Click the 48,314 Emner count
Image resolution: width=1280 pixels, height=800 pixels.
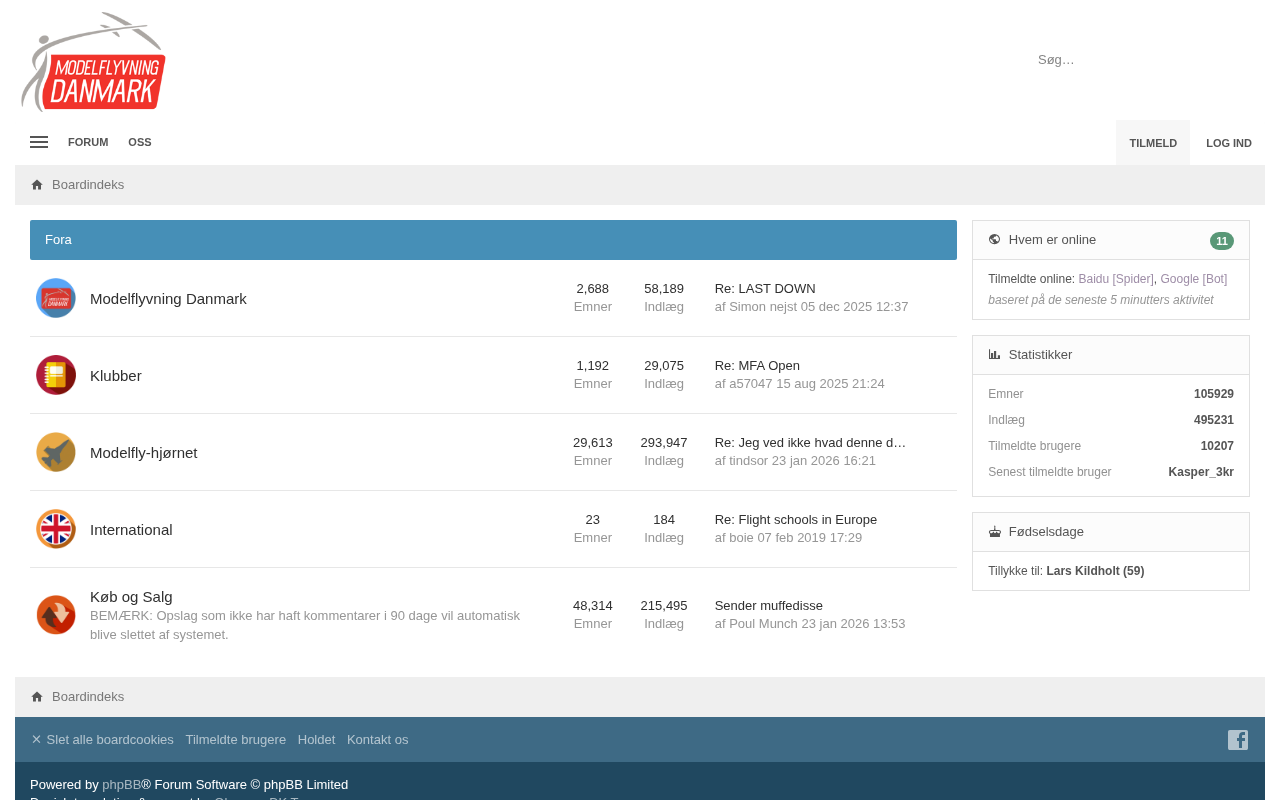pyautogui.click(x=593, y=606)
